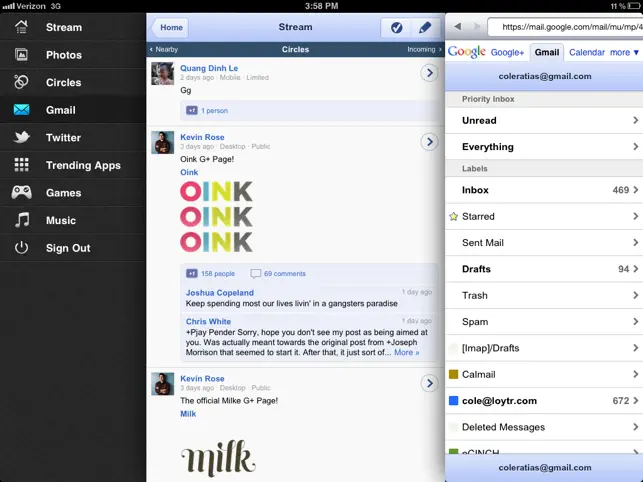Expand the Everything row chevron
643x482 pixels.
(x=635, y=146)
